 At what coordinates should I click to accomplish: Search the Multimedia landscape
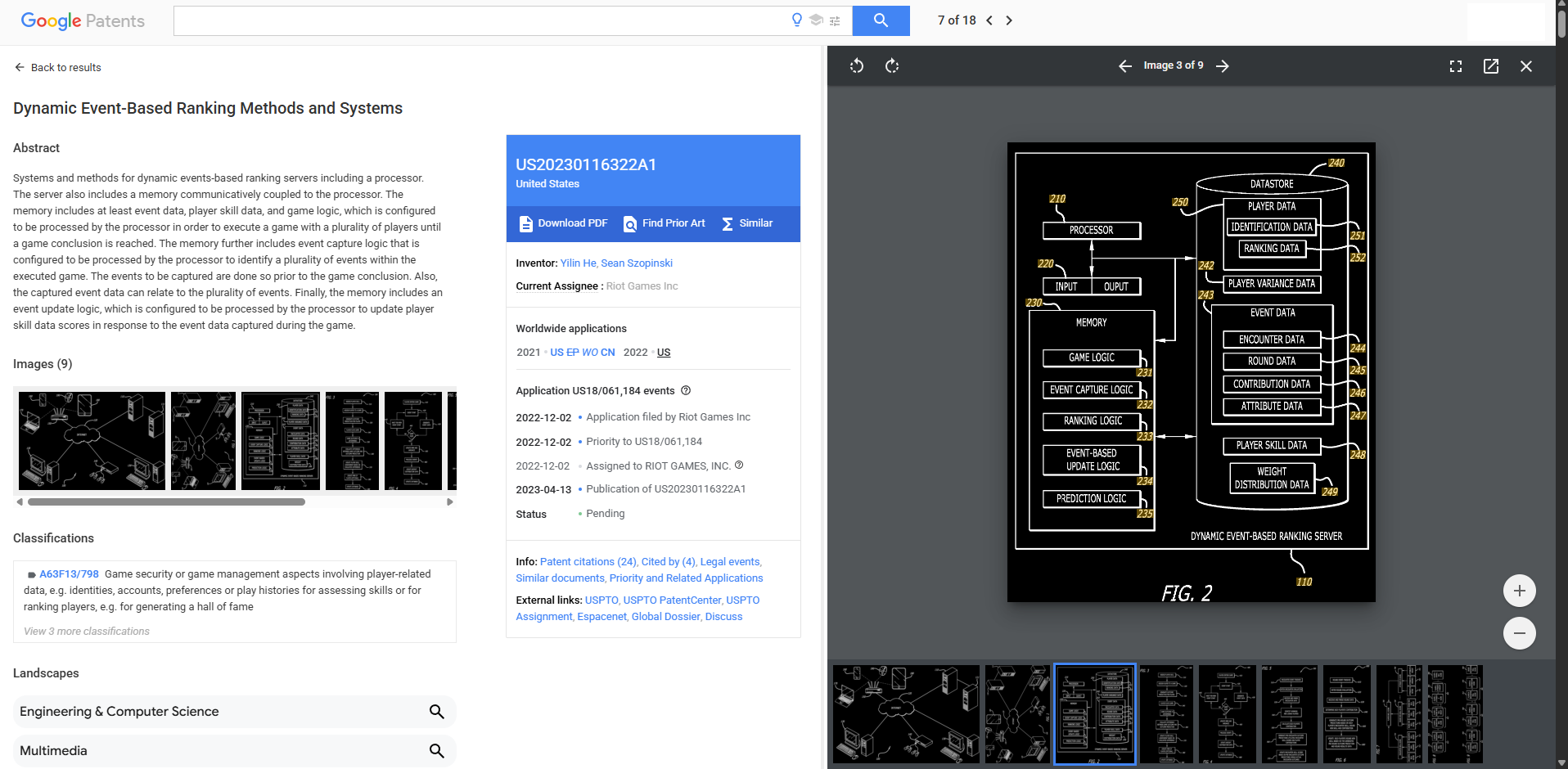pos(437,751)
